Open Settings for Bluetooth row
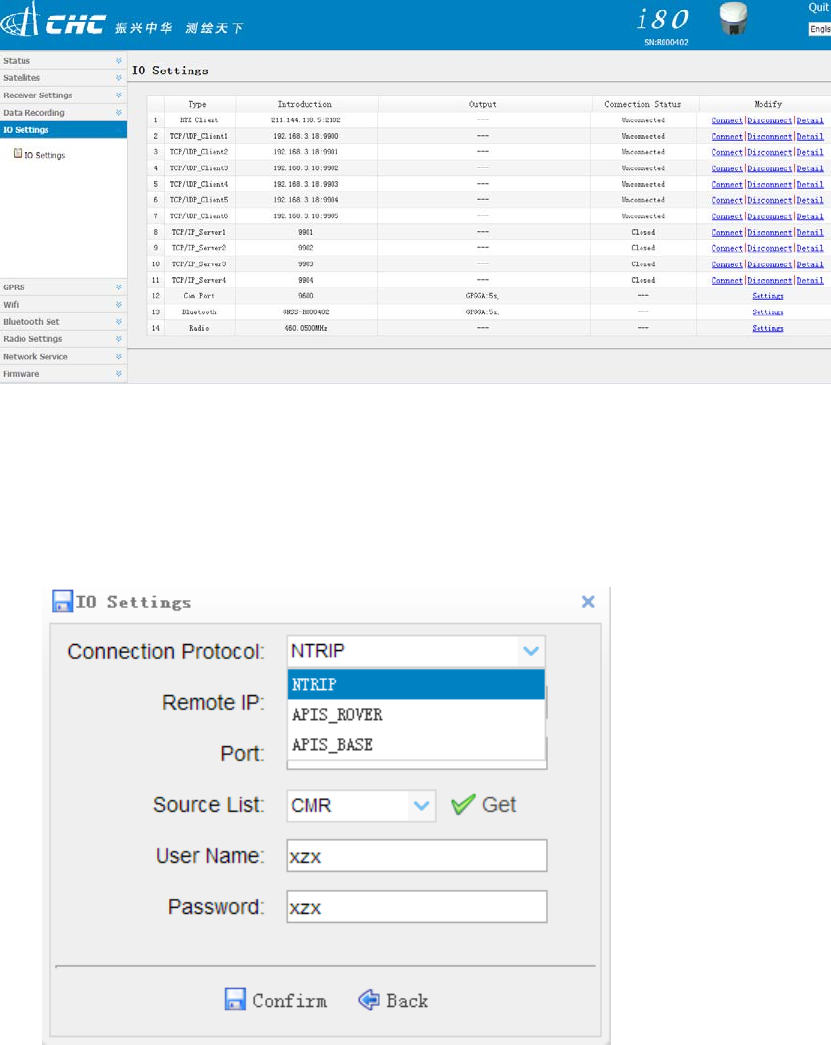The height and width of the screenshot is (1045, 831). pyautogui.click(x=768, y=312)
